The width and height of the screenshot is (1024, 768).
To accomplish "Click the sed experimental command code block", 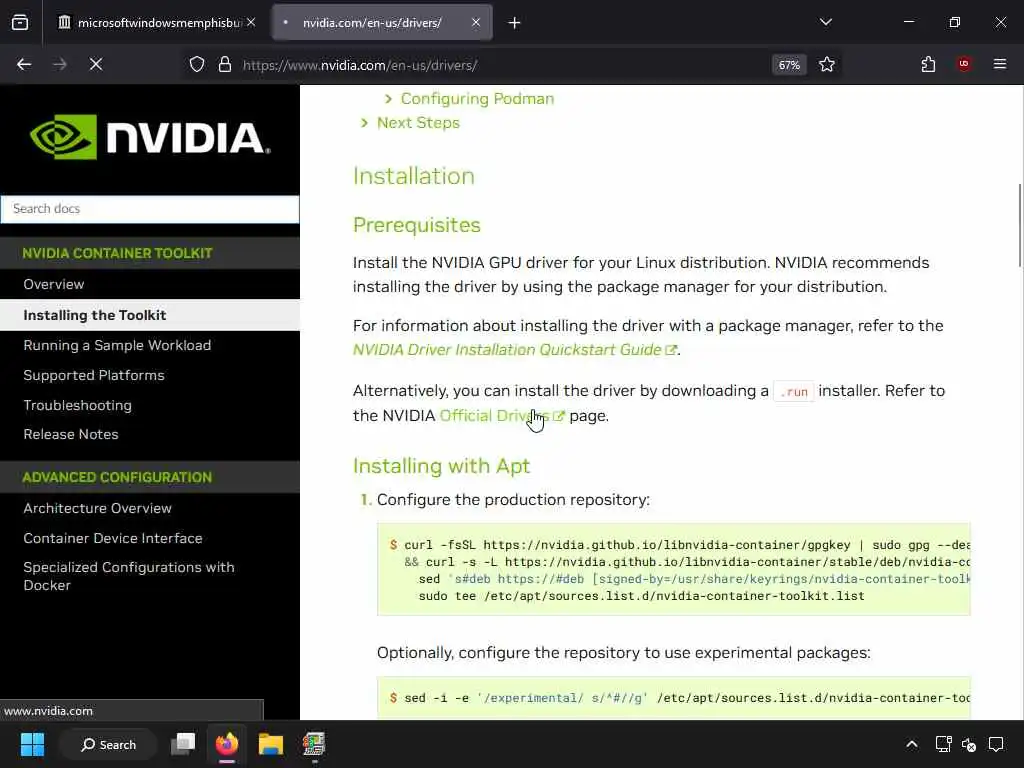I will click(x=674, y=698).
